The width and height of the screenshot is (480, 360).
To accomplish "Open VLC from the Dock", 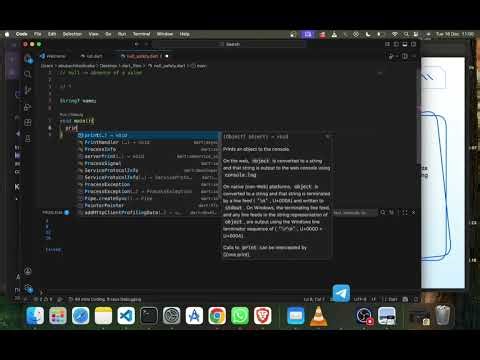I will 318,315.
